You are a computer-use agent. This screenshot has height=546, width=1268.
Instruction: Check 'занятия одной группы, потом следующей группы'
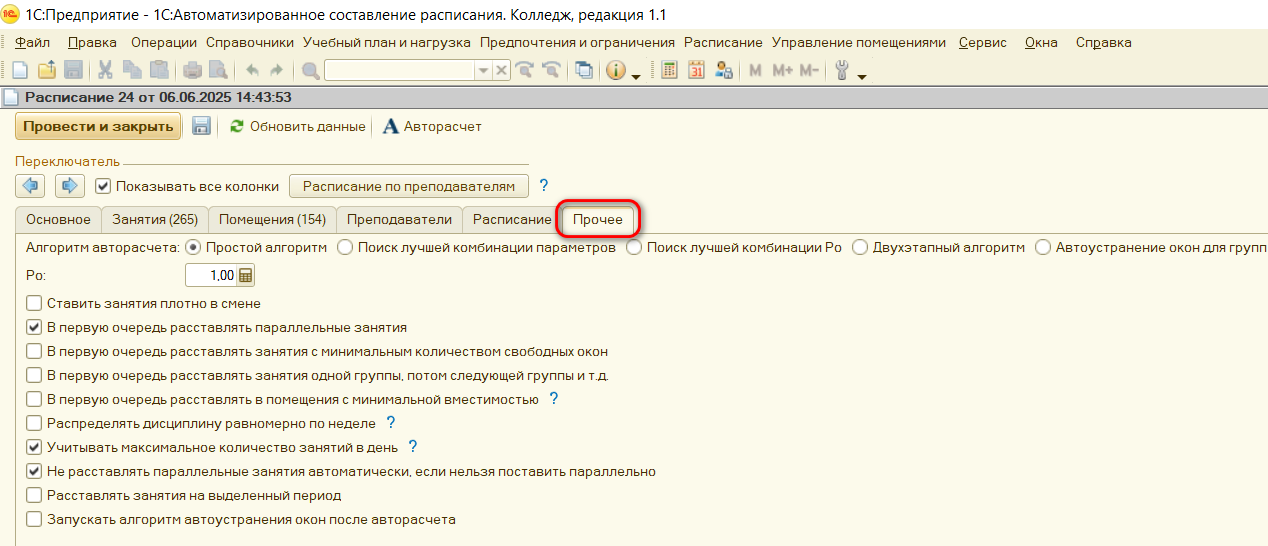coord(34,375)
